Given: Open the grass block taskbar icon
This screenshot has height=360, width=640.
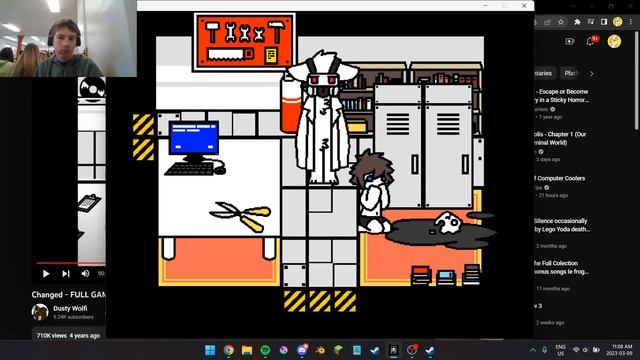Looking at the screenshot, I should (338, 350).
